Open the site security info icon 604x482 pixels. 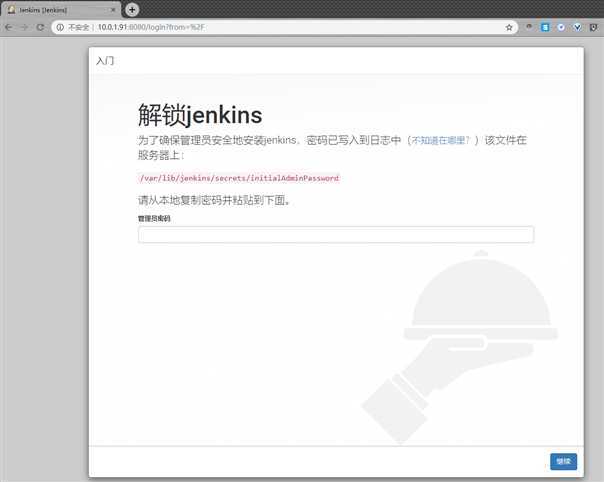pos(60,27)
